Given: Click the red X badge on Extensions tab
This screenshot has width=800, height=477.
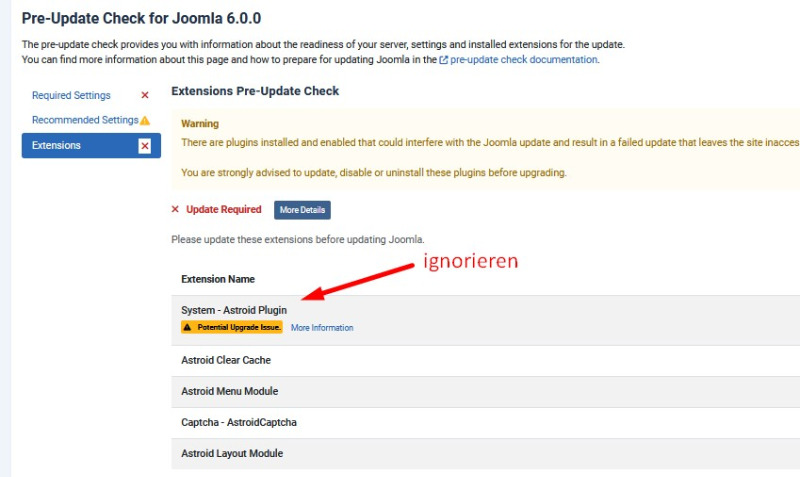Looking at the screenshot, I should (x=145, y=146).
